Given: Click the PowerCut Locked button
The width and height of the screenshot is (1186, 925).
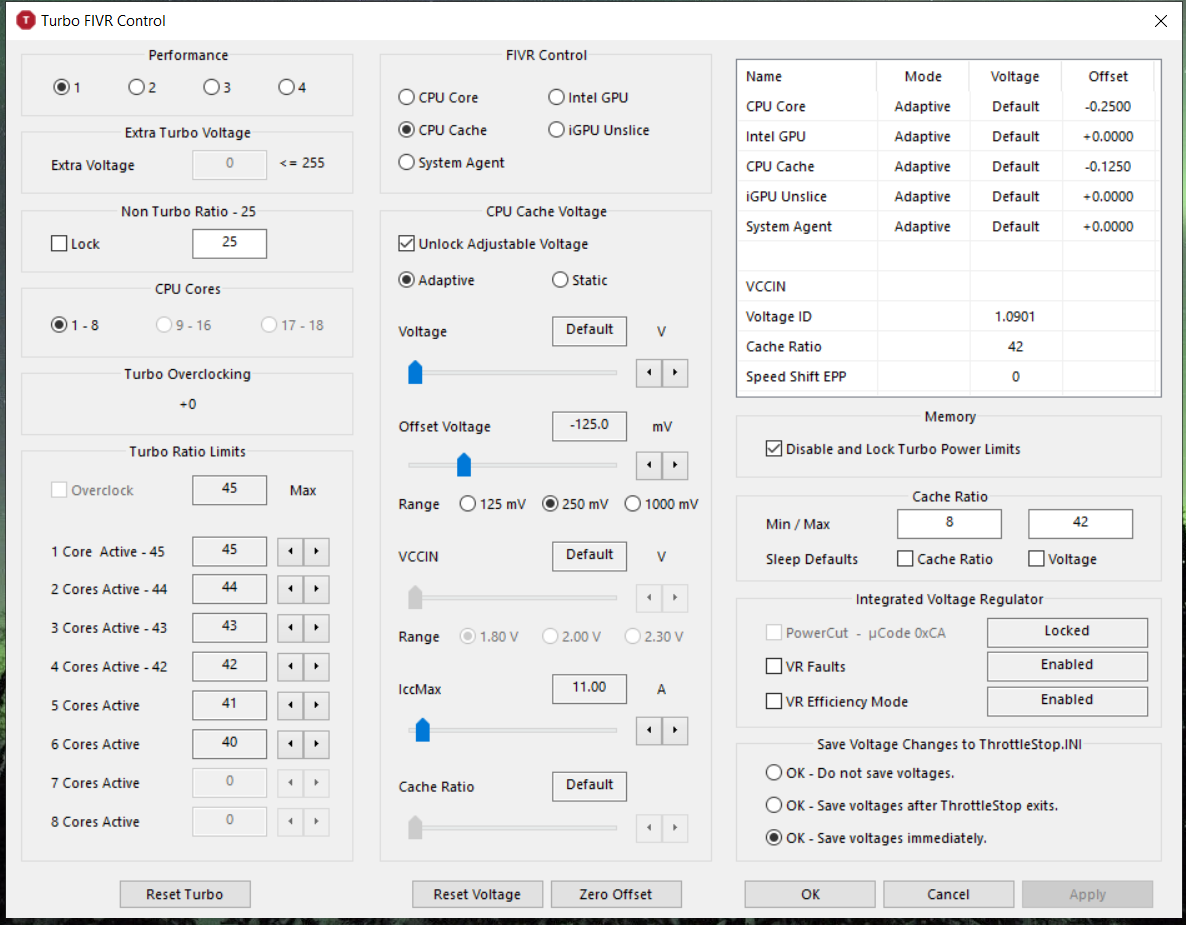Looking at the screenshot, I should pos(1066,632).
